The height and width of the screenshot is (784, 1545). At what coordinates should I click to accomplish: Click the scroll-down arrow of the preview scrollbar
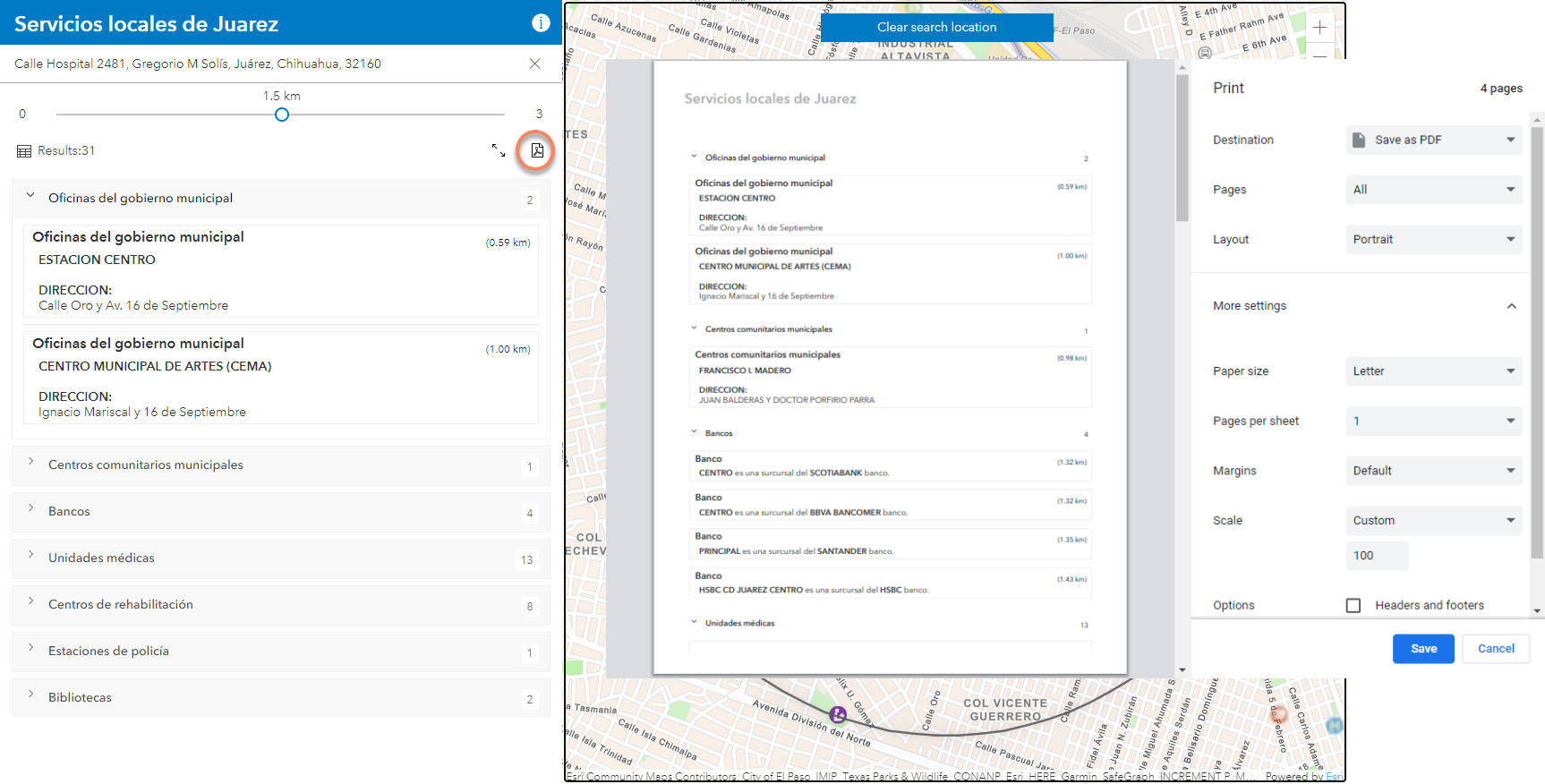coord(1182,669)
